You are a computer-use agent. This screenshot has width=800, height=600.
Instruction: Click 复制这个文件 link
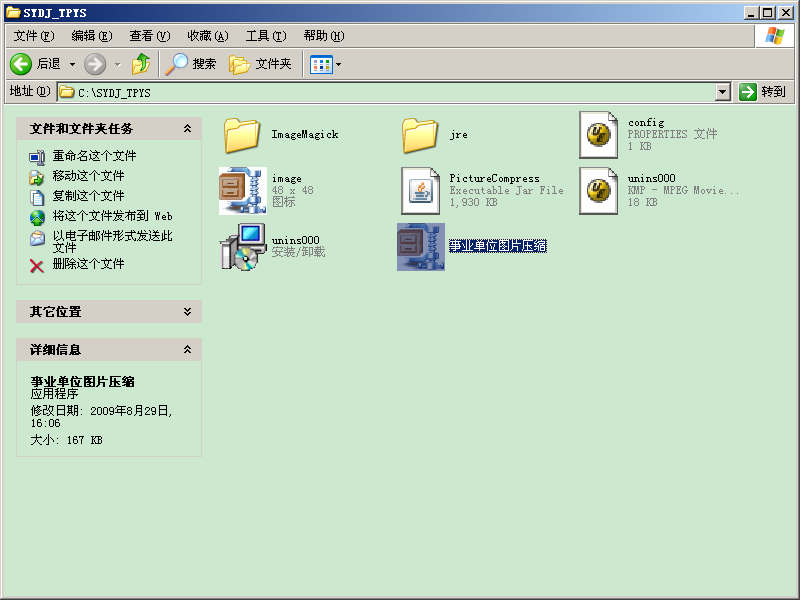click(x=88, y=196)
